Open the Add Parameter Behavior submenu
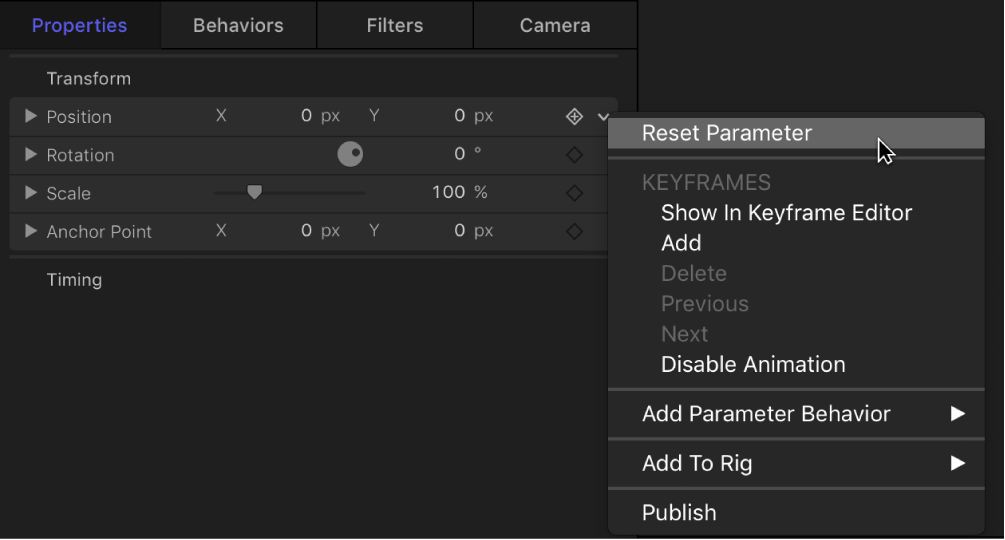 click(x=766, y=414)
